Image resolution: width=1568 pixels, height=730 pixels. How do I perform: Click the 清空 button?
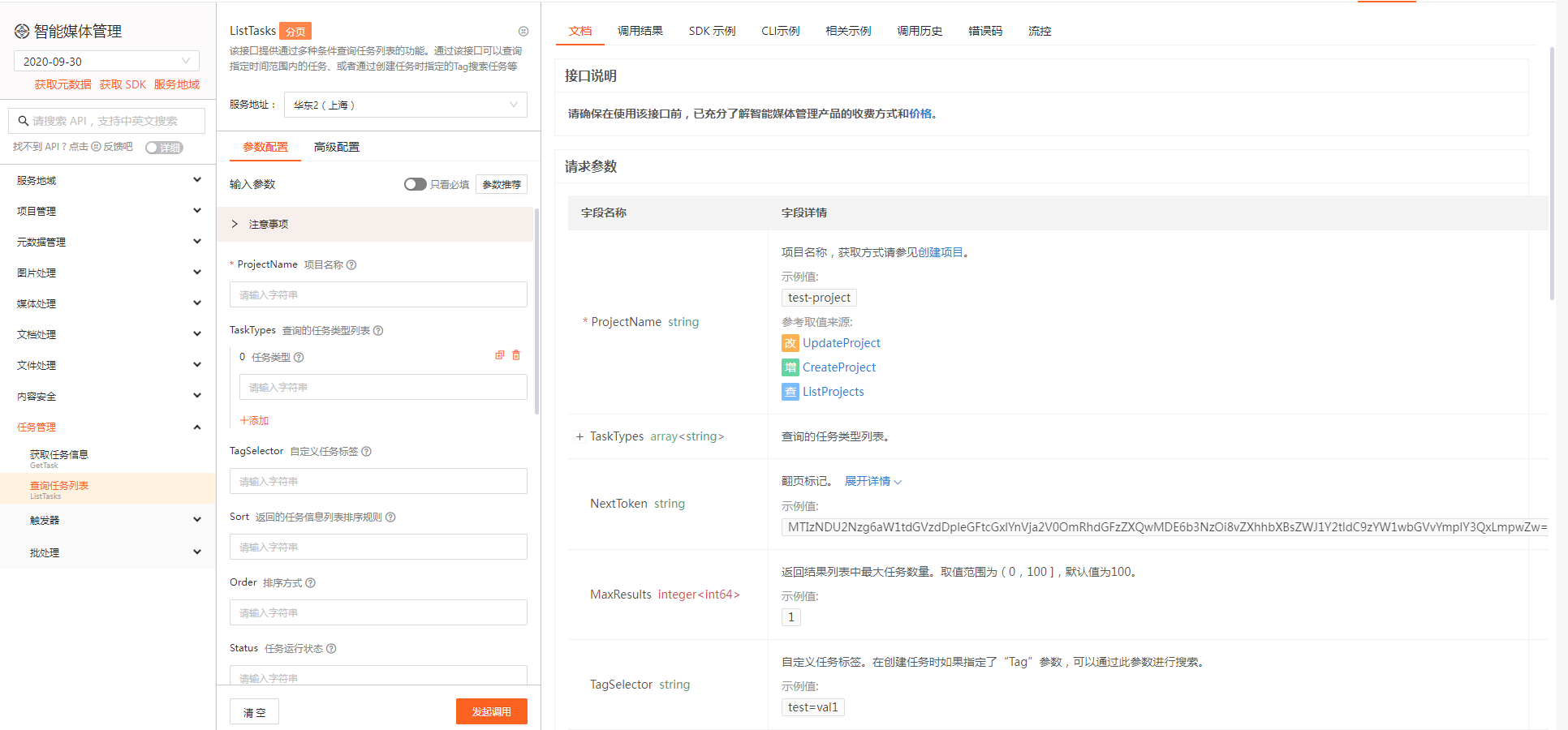coord(254,712)
